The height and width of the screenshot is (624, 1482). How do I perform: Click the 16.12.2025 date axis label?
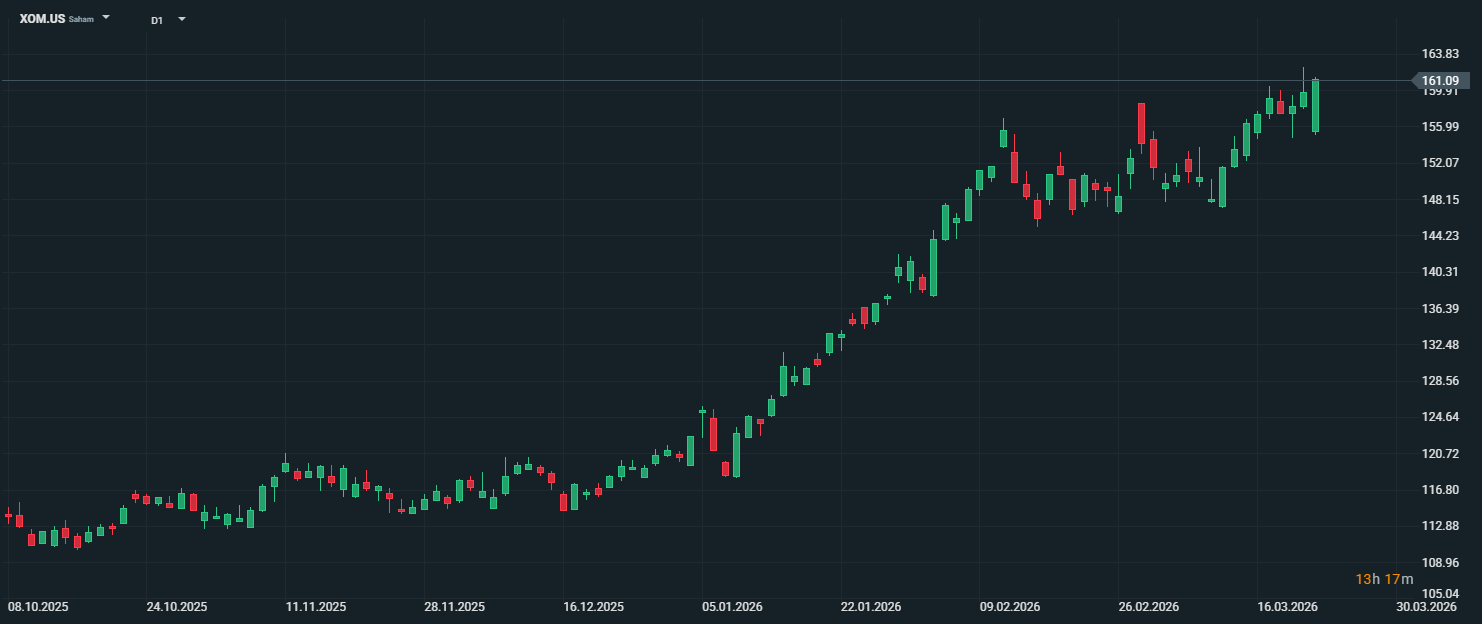593,607
